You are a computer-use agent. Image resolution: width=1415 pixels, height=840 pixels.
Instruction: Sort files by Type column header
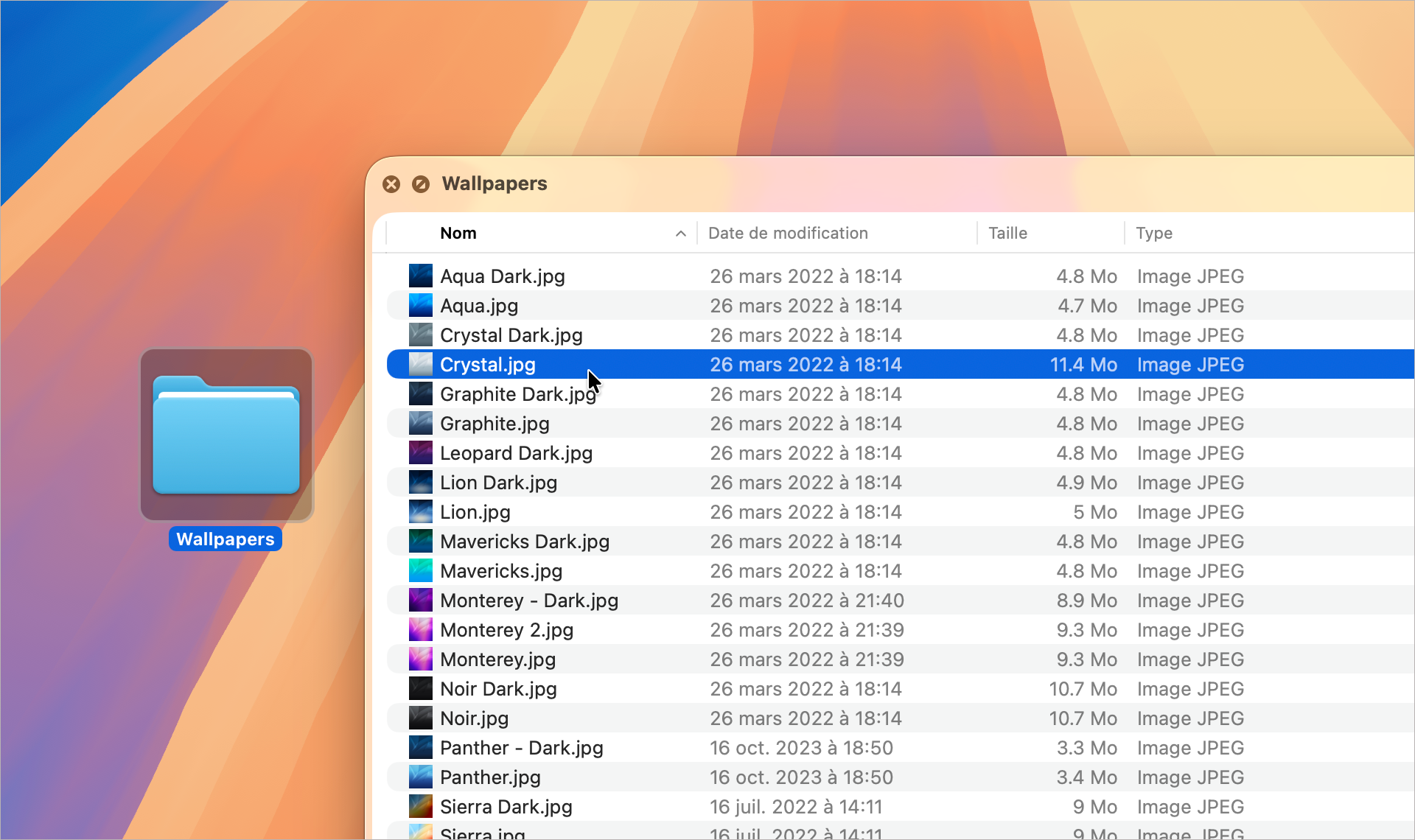[1153, 234]
